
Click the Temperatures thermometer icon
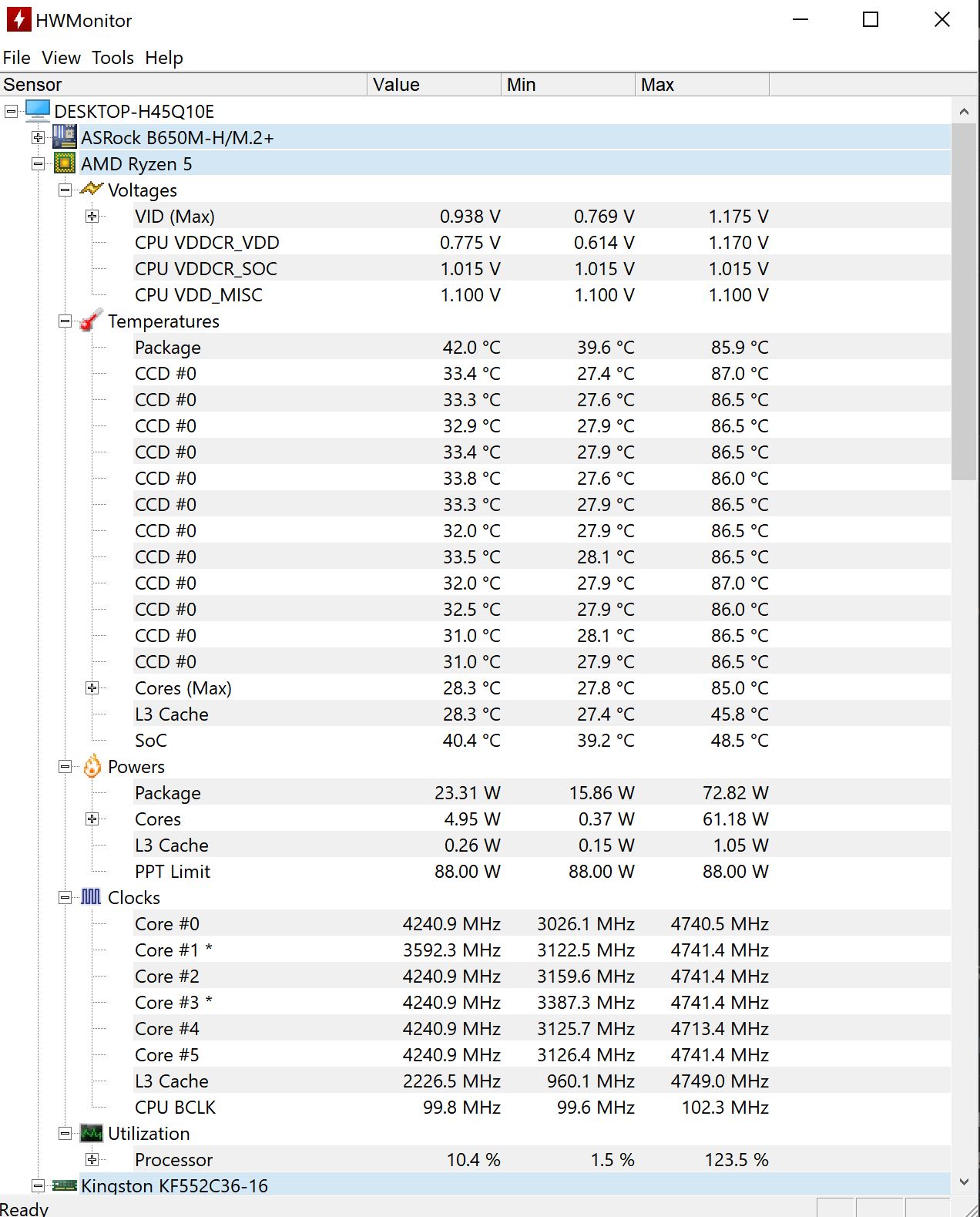tap(92, 320)
